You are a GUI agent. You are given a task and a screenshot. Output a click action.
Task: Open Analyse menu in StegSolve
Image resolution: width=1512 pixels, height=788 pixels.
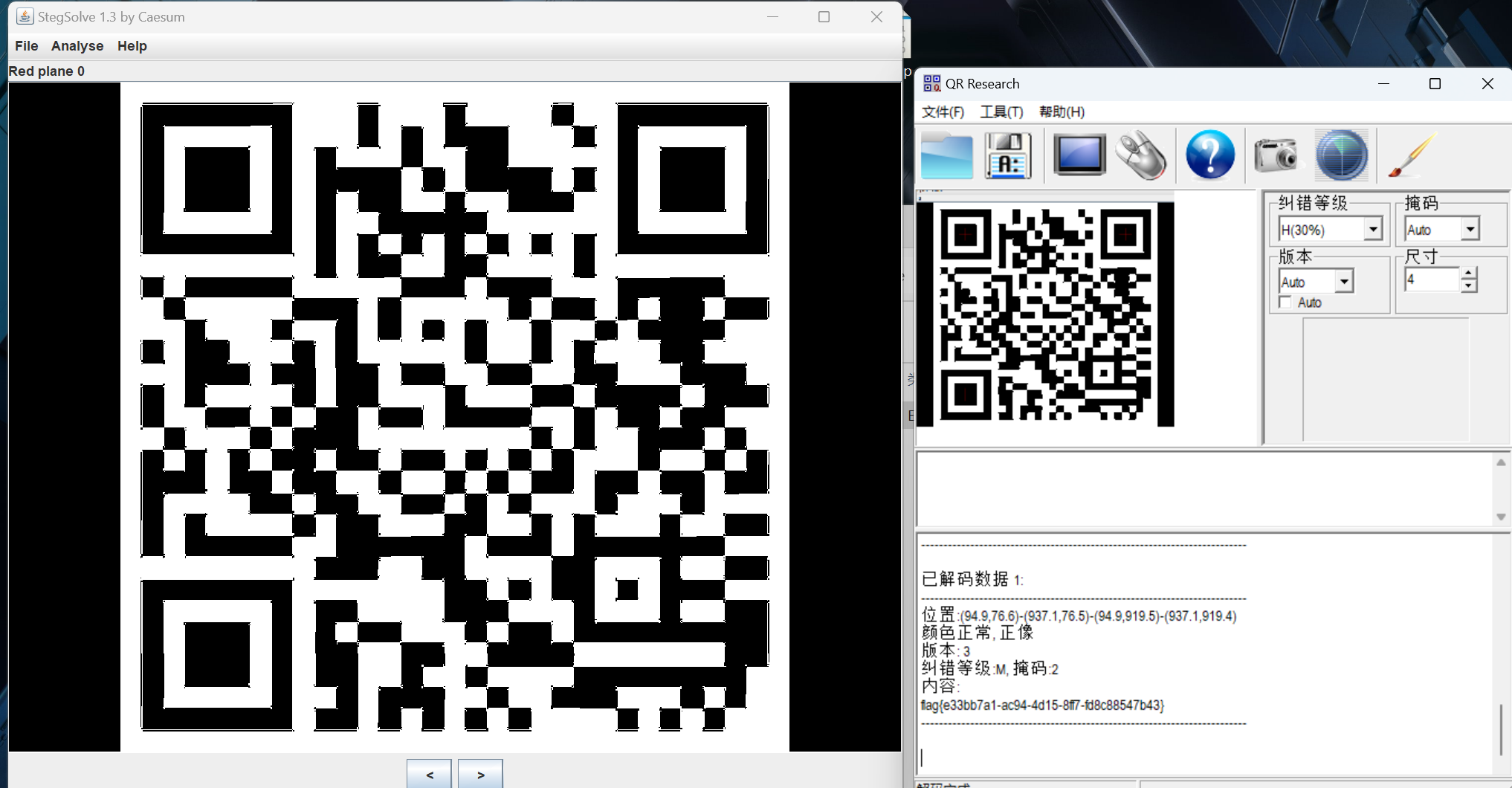click(x=77, y=46)
